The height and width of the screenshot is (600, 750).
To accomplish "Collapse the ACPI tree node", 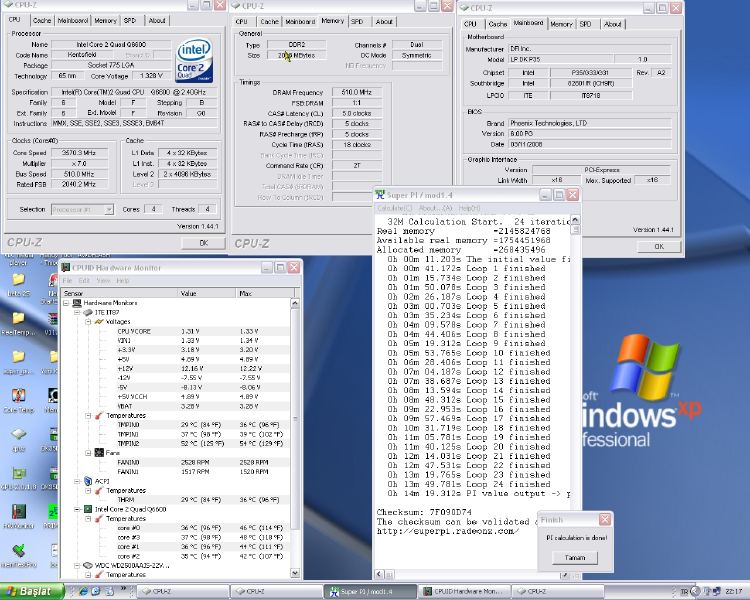I will pos(77,481).
